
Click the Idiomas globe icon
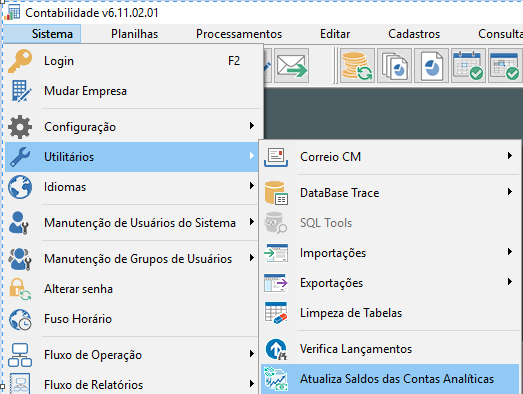click(20, 187)
